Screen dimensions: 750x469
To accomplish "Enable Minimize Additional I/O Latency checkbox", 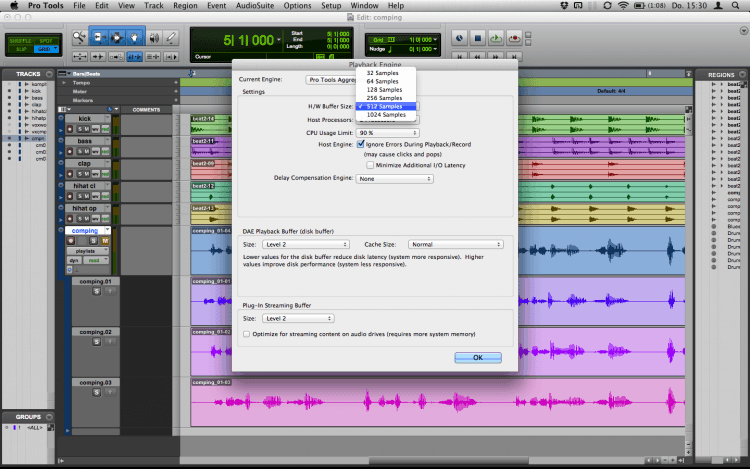I will [371, 165].
